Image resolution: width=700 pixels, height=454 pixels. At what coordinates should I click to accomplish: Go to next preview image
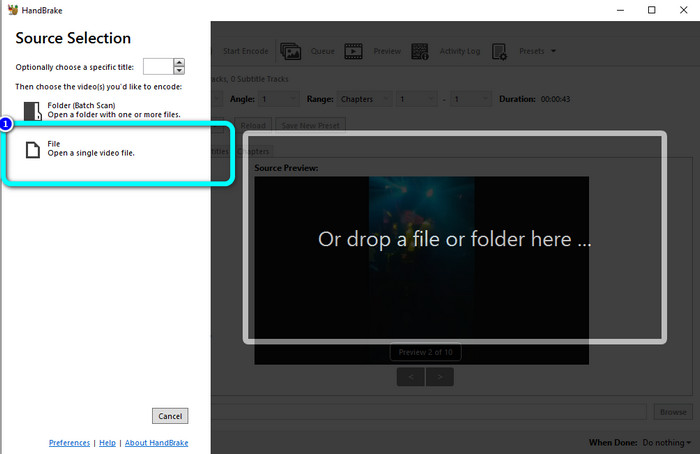(x=440, y=377)
